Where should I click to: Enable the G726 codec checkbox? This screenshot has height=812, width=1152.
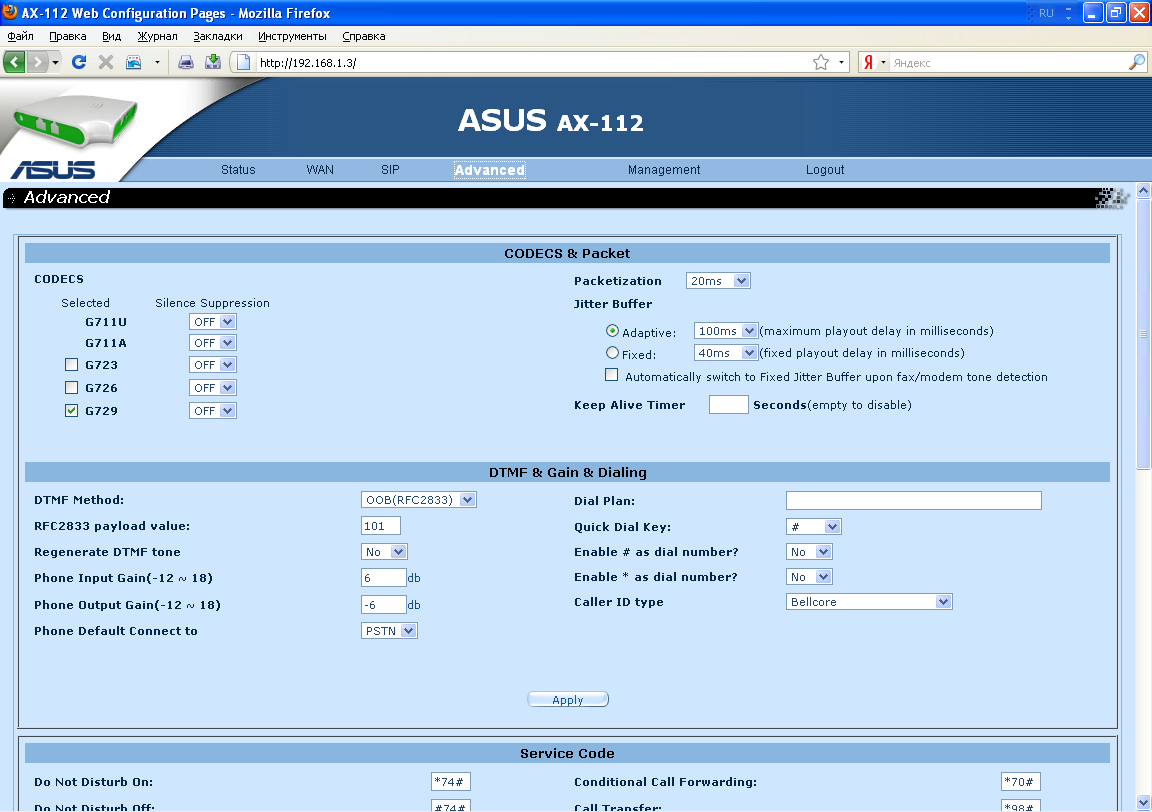click(71, 387)
